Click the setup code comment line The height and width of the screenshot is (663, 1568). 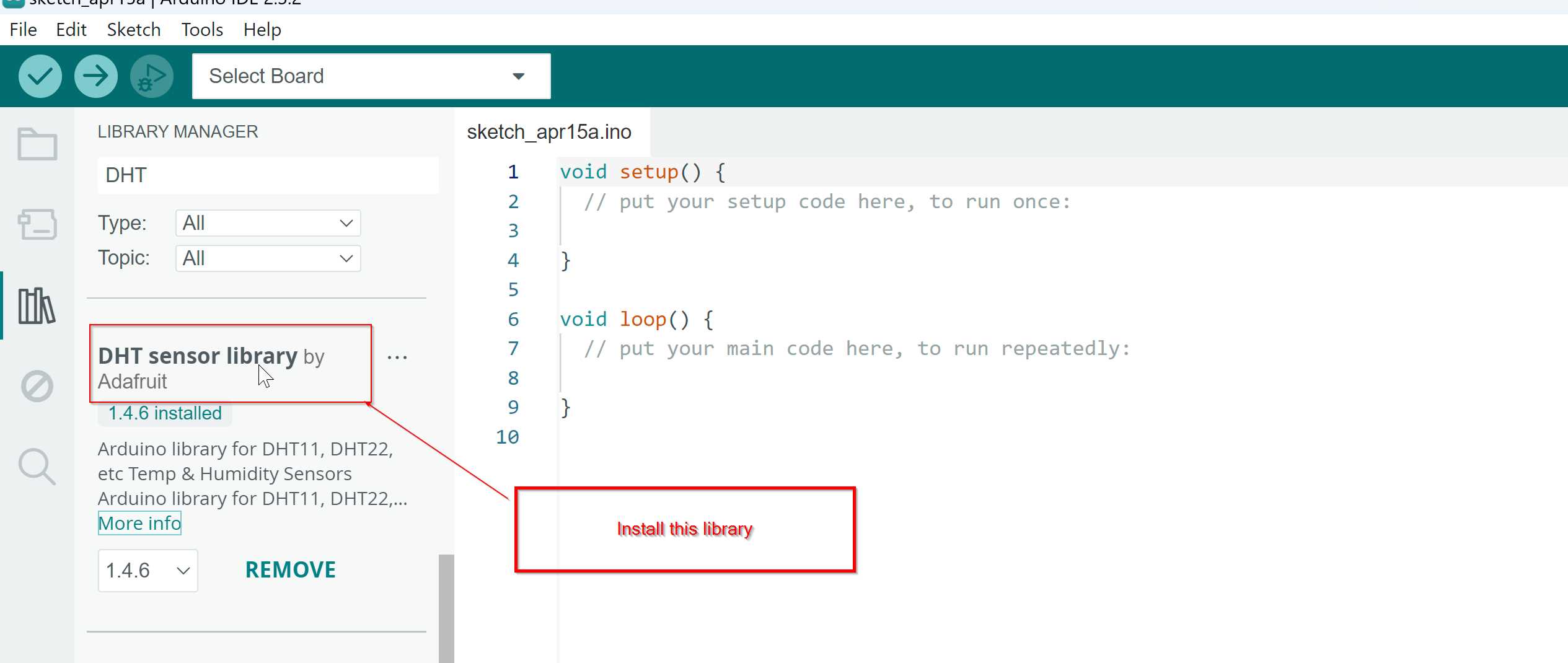pyautogui.click(x=827, y=202)
